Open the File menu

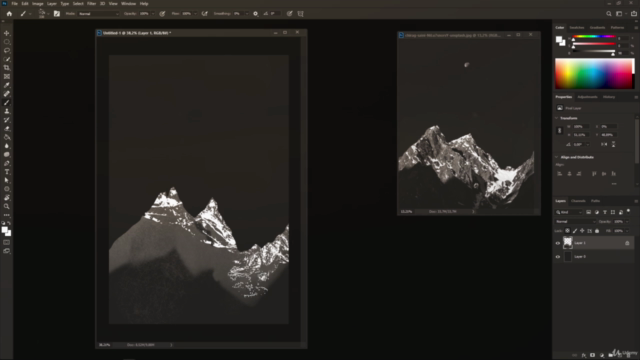click(x=14, y=4)
